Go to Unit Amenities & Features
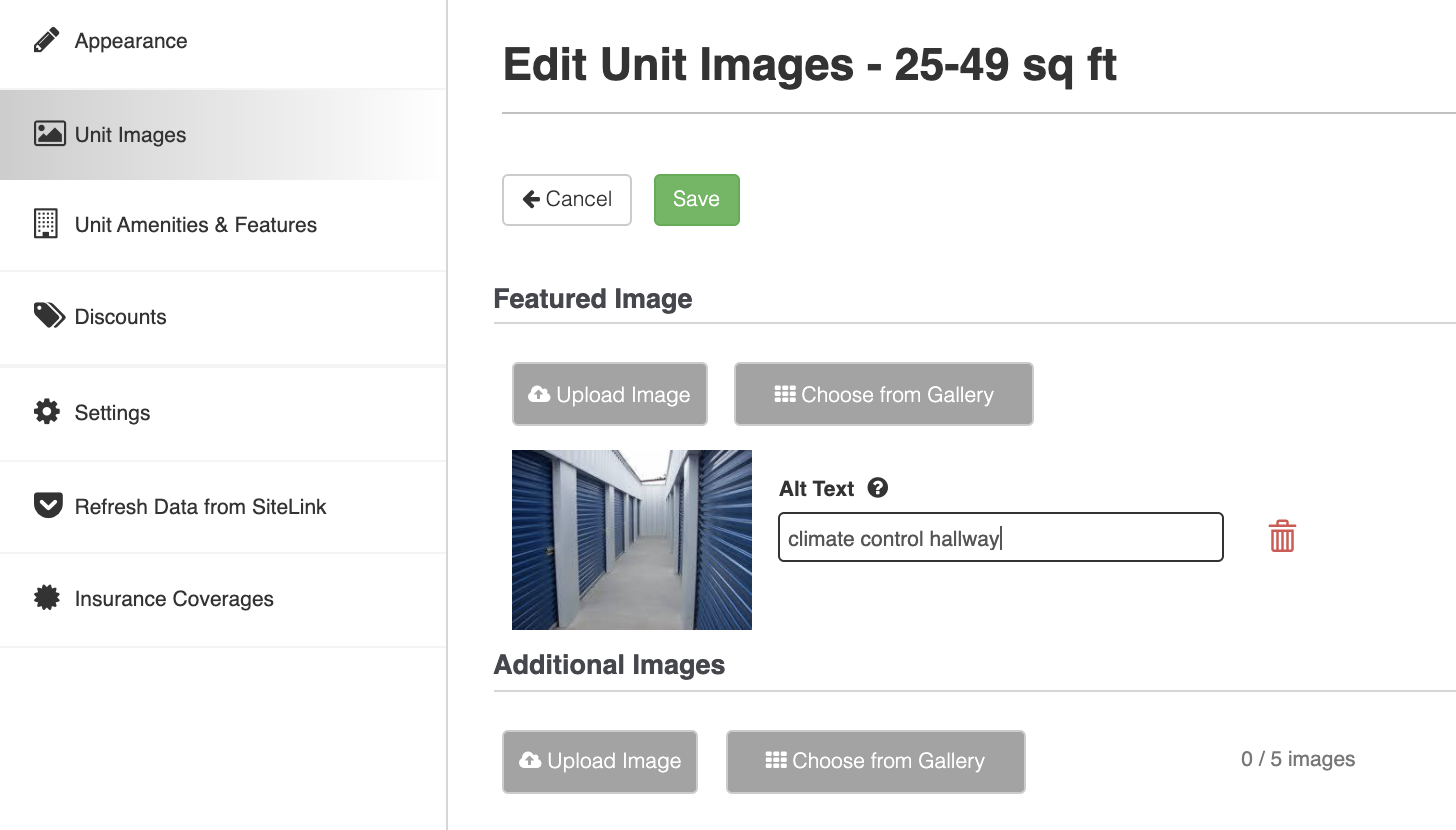This screenshot has width=1456, height=830. click(x=223, y=225)
